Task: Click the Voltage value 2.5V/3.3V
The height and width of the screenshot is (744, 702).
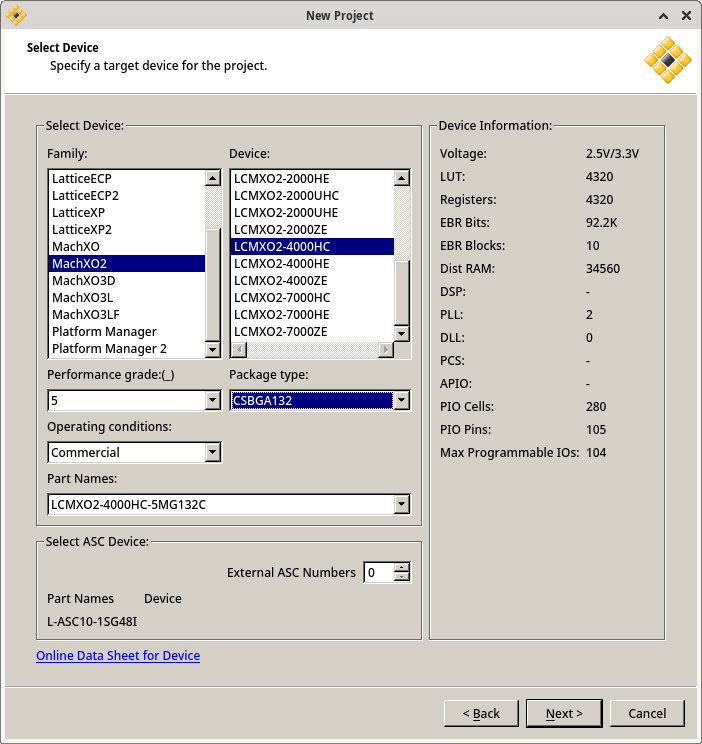Action: 612,154
